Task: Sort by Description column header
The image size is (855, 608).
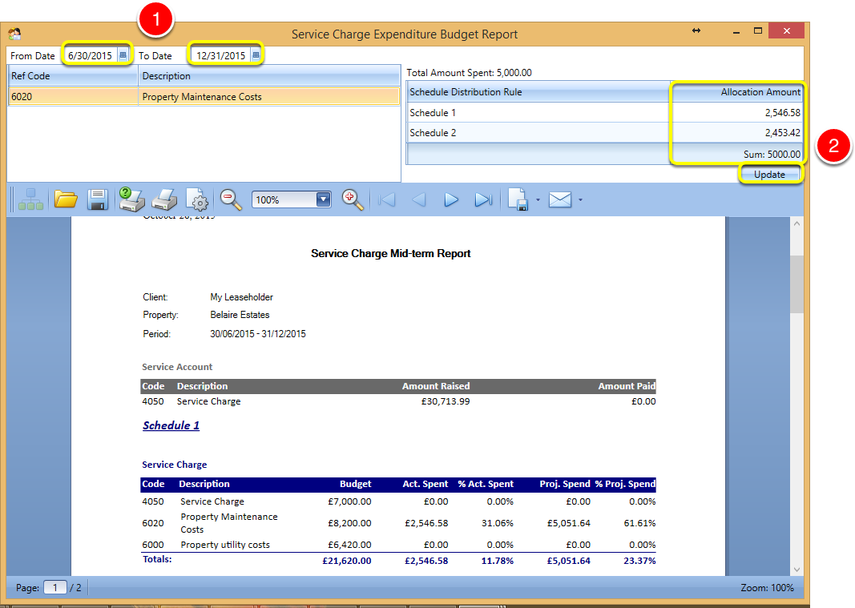Action: pyautogui.click(x=269, y=76)
